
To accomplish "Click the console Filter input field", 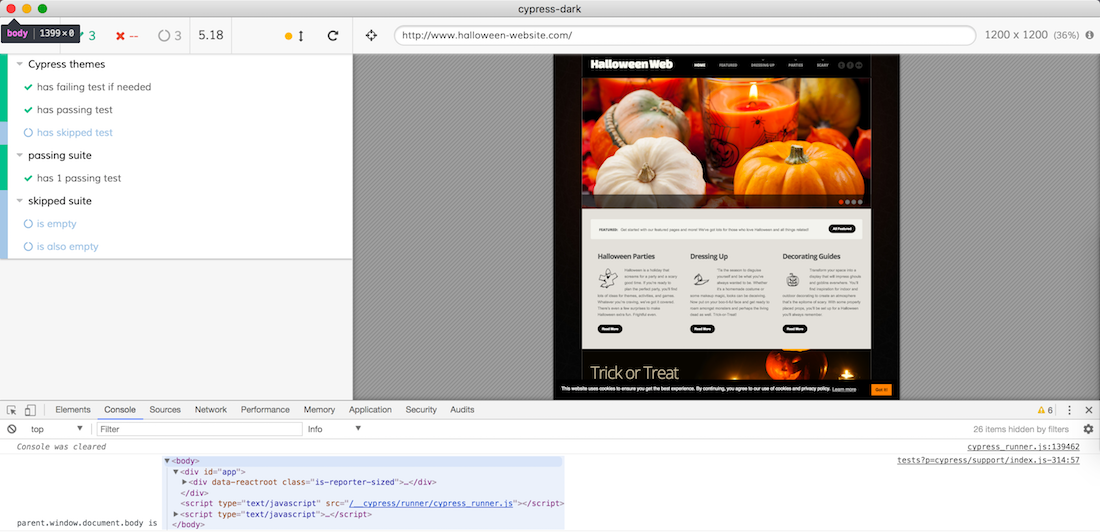I will [199, 429].
